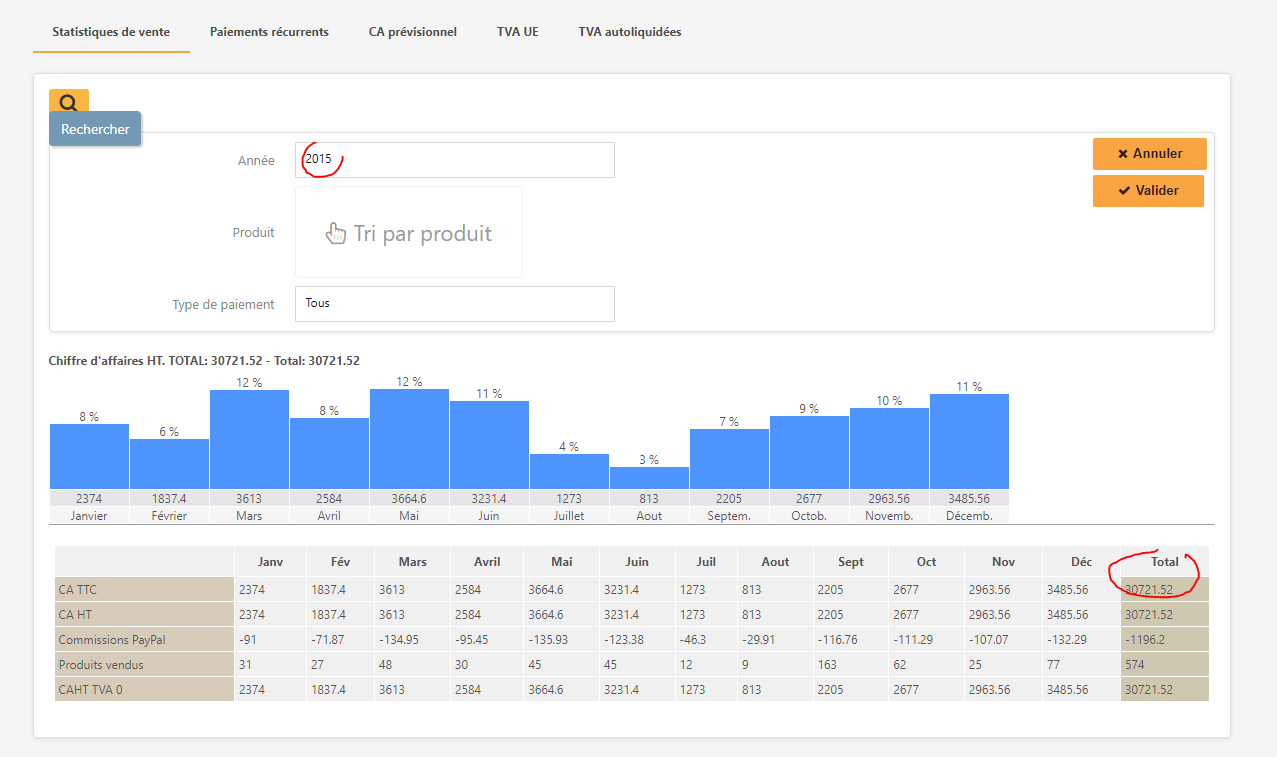Image resolution: width=1277 pixels, height=757 pixels.
Task: Go to the TVA UE tab
Action: coord(517,32)
